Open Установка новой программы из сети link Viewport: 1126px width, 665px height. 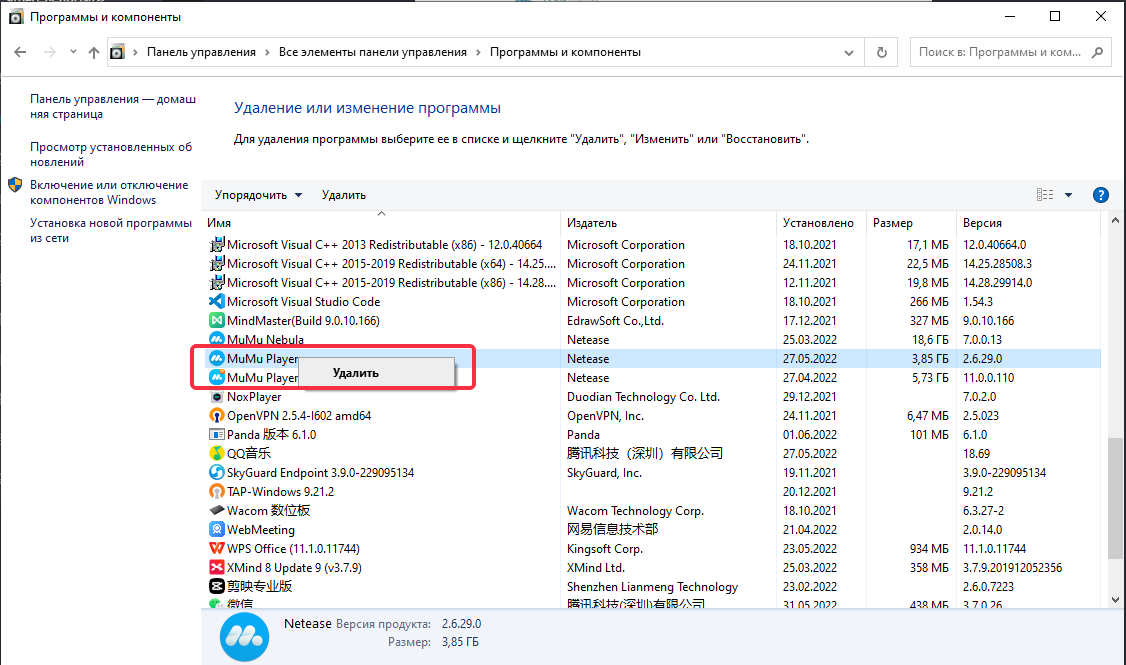(111, 231)
